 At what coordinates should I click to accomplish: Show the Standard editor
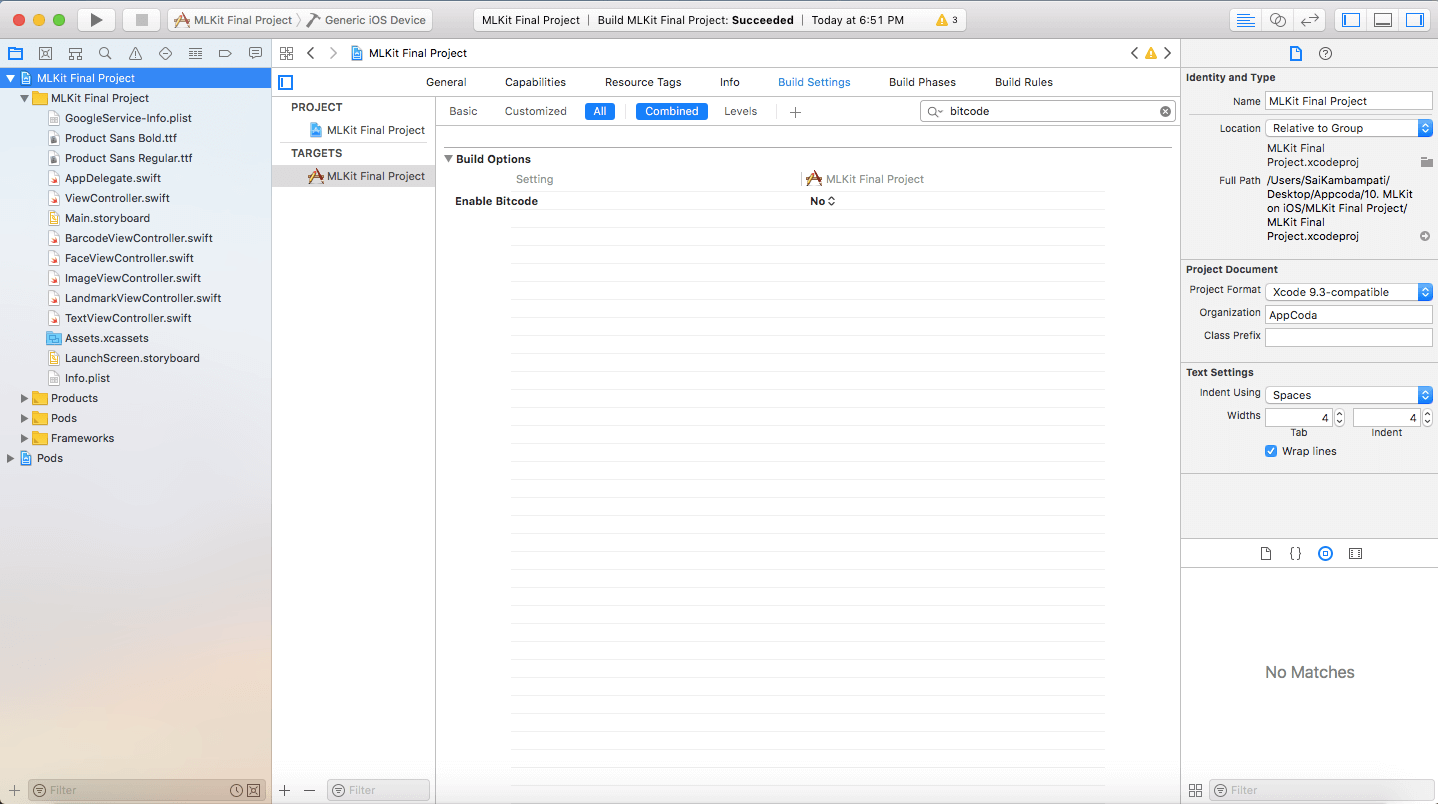click(x=1245, y=20)
